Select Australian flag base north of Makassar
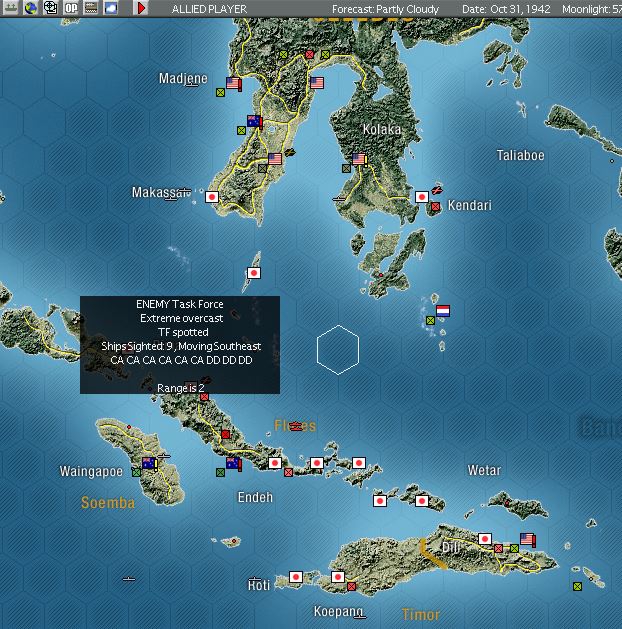The image size is (622, 629). pyautogui.click(x=254, y=121)
